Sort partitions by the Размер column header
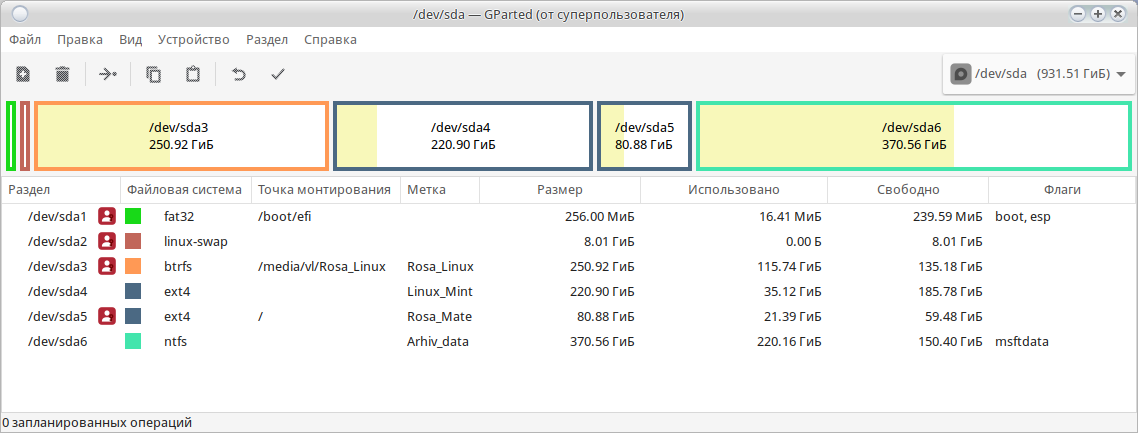The image size is (1138, 433). pos(559,190)
